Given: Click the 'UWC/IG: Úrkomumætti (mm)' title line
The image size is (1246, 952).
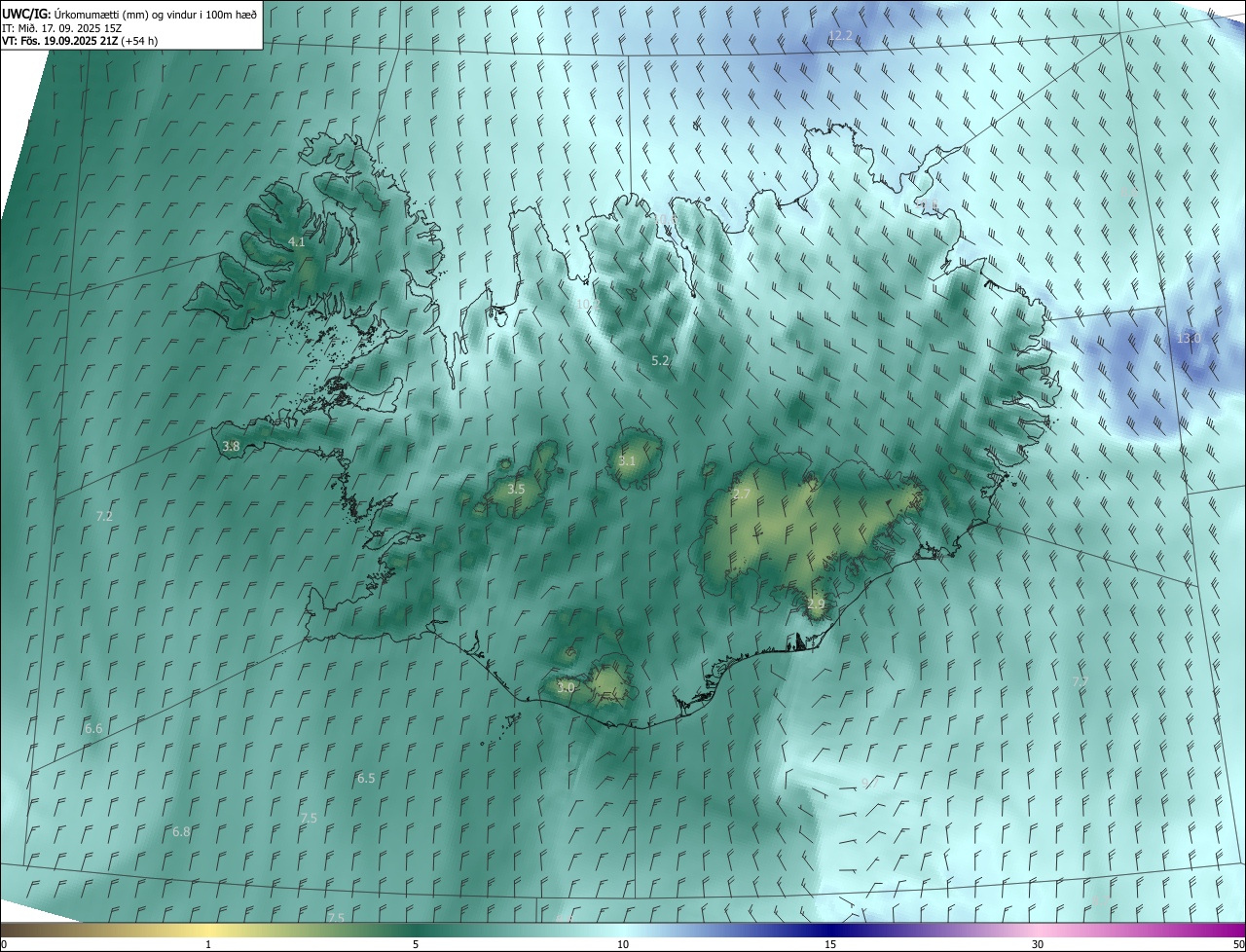Looking at the screenshot, I should click(x=129, y=14).
